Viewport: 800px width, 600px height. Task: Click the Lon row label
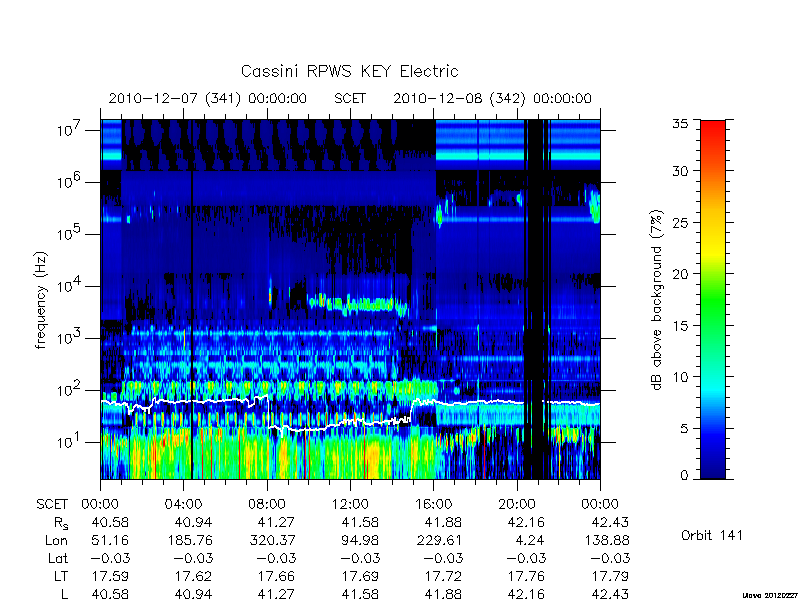(56, 540)
